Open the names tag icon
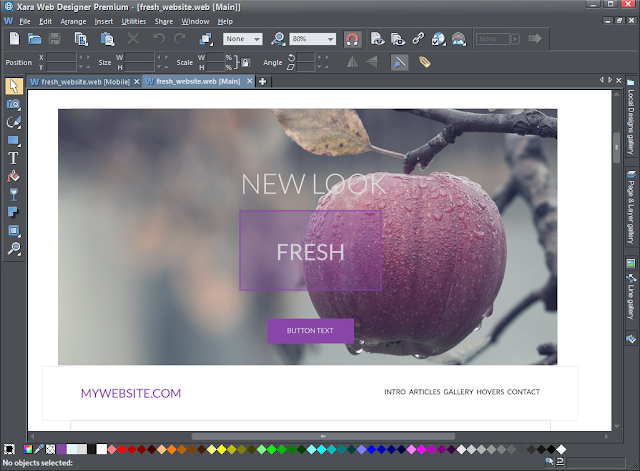The width and height of the screenshot is (640, 471). pyautogui.click(x=424, y=62)
